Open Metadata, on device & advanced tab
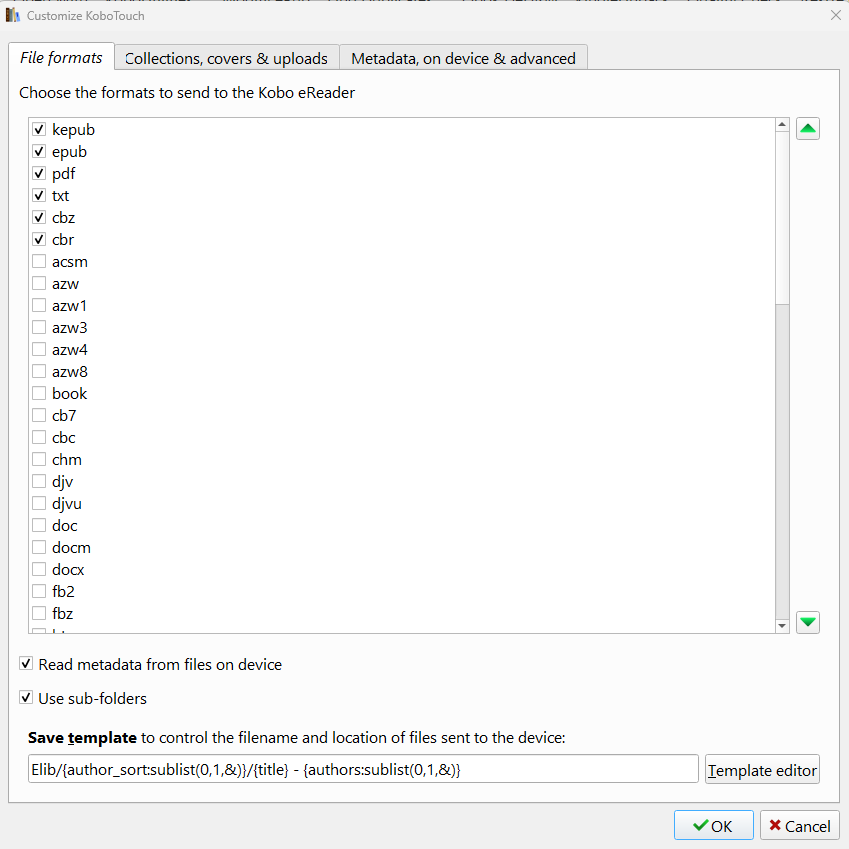The image size is (849, 849). pos(463,58)
